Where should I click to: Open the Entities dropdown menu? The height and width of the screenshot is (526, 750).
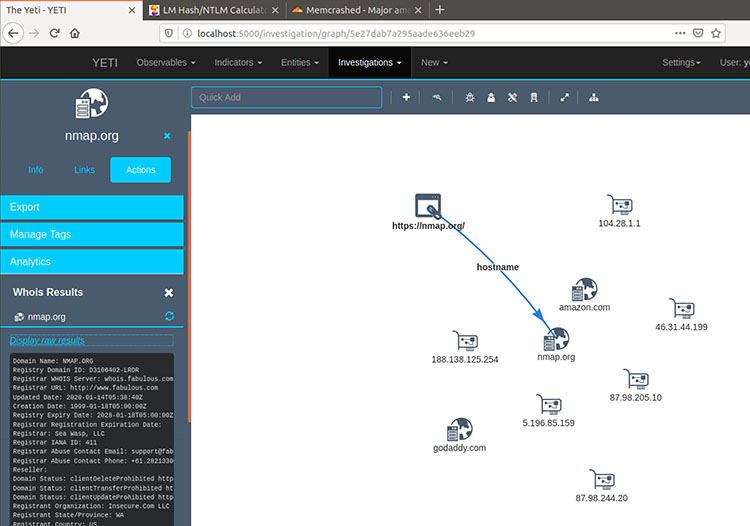point(300,63)
